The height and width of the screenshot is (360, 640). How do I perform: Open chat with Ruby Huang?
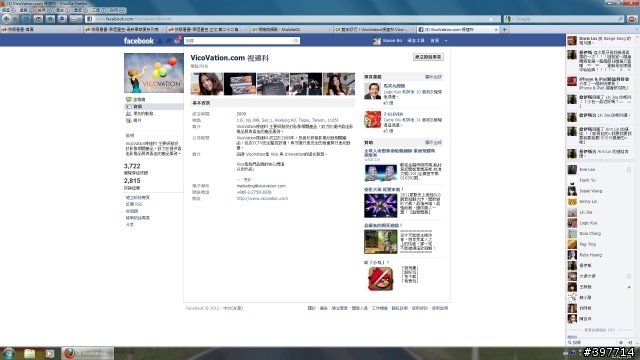[x=599, y=255]
